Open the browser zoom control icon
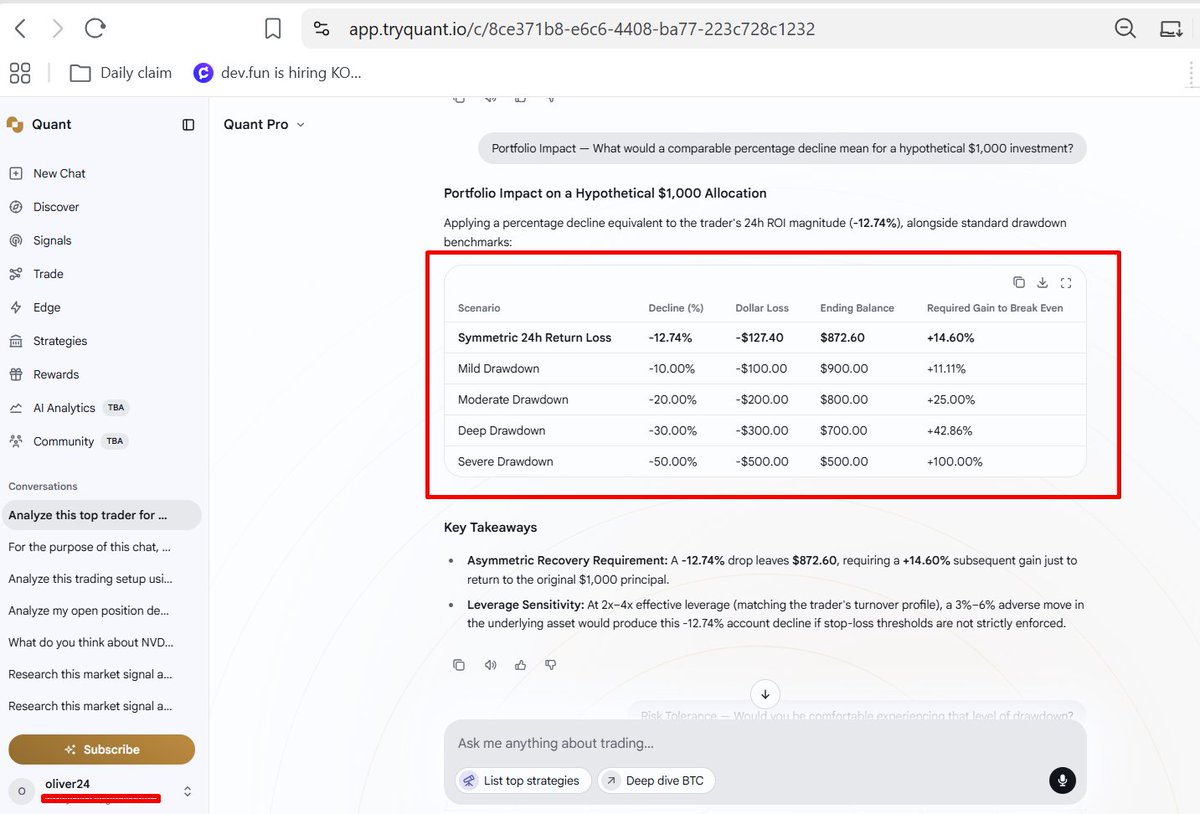Screen dimensions: 1200x814 (x=1125, y=29)
